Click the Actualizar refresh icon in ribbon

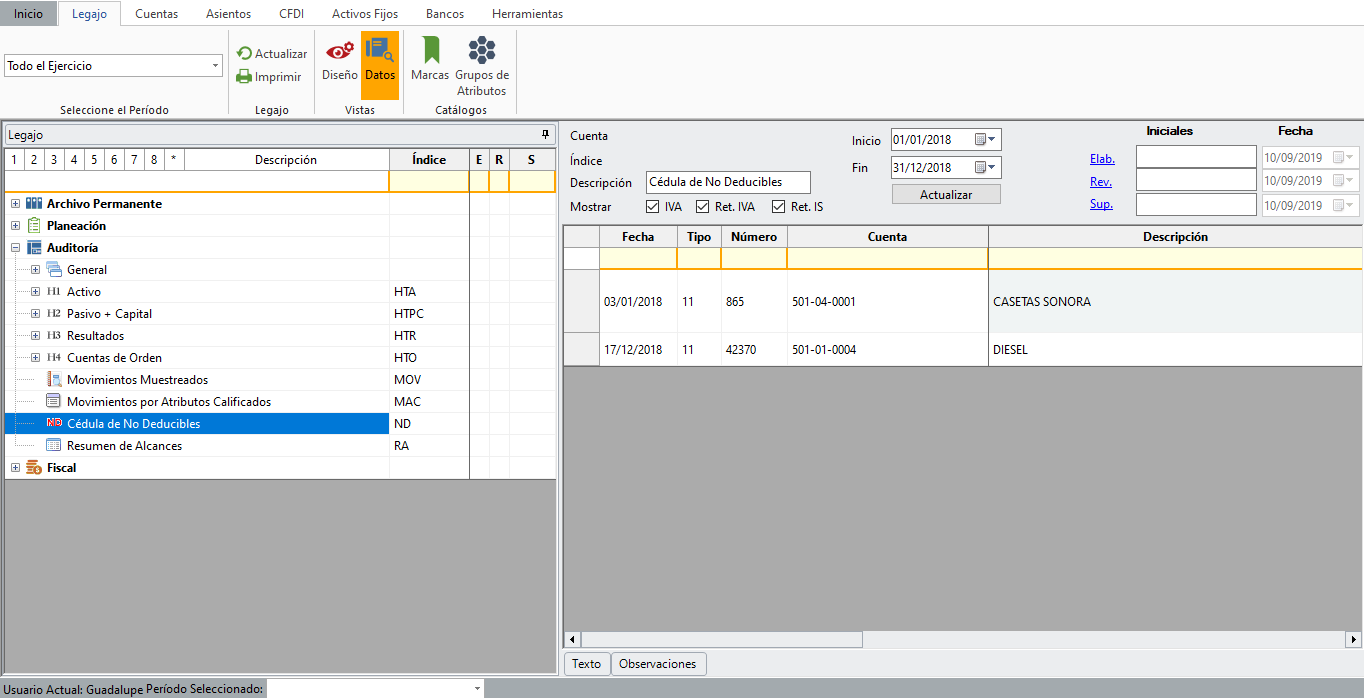[x=244, y=54]
